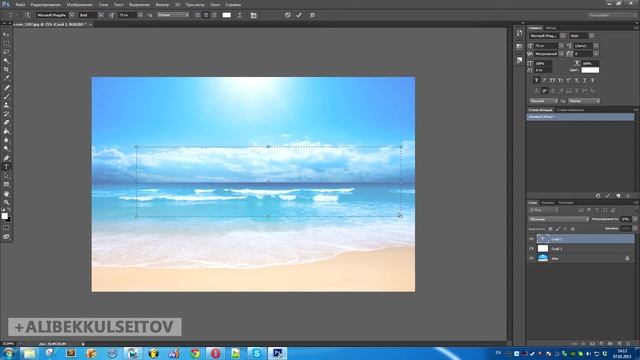Hide the selected text layer's eye icon
This screenshot has width=640, height=360.
531,239
